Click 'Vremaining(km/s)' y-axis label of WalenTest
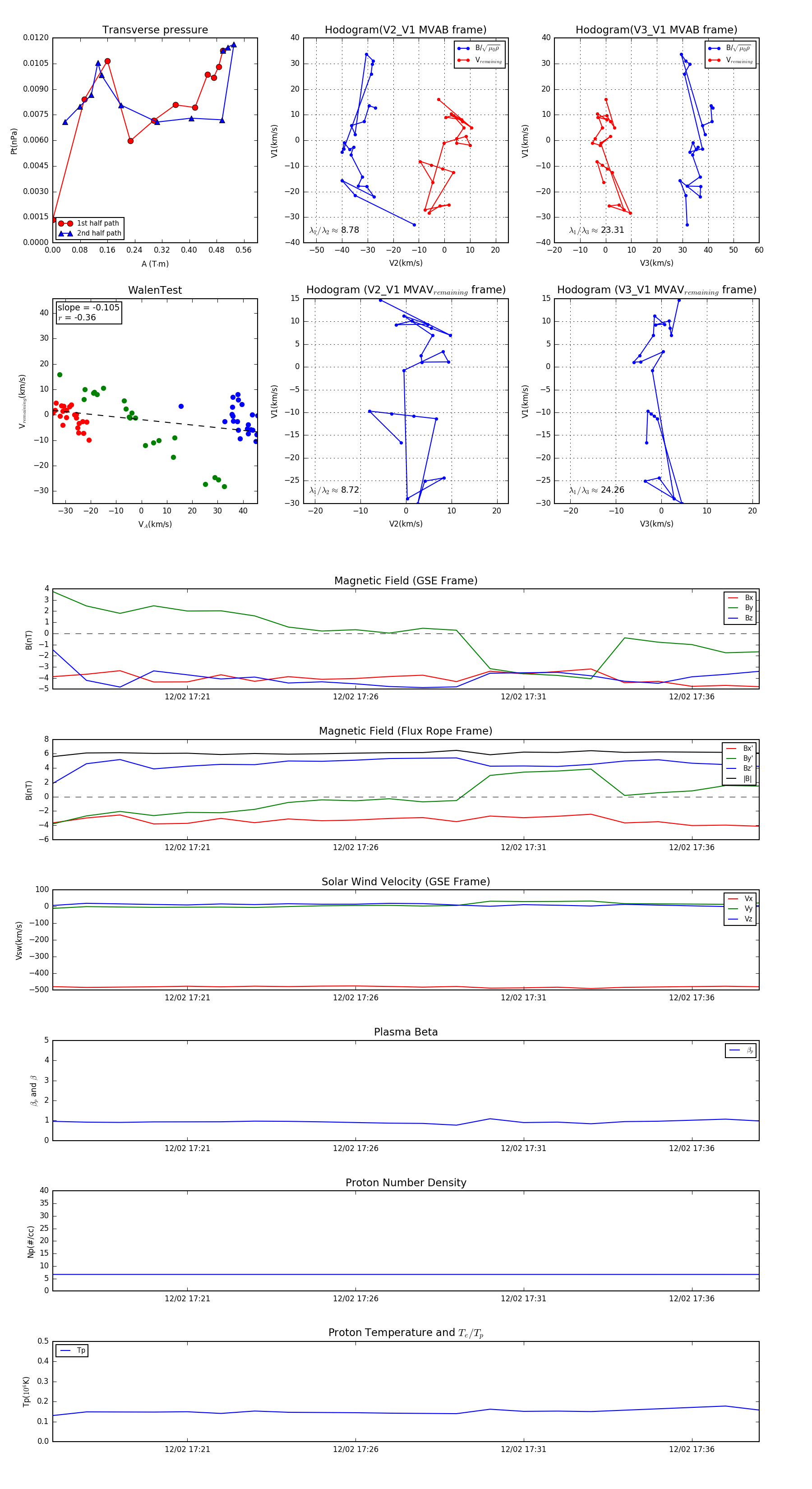This screenshot has height=1489, width=812. (23, 401)
